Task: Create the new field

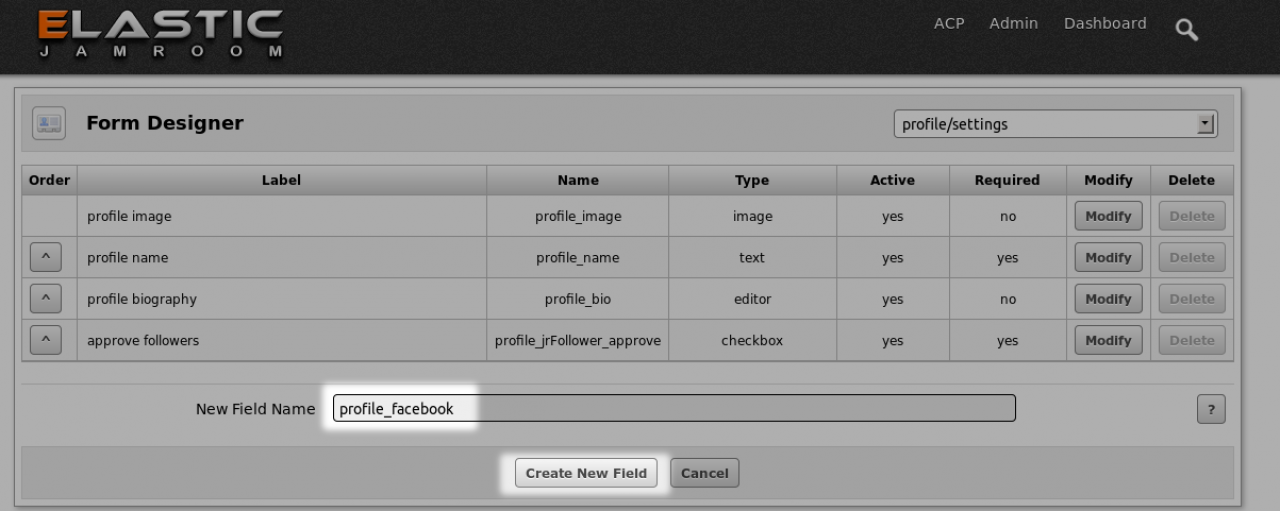Action: click(x=586, y=473)
